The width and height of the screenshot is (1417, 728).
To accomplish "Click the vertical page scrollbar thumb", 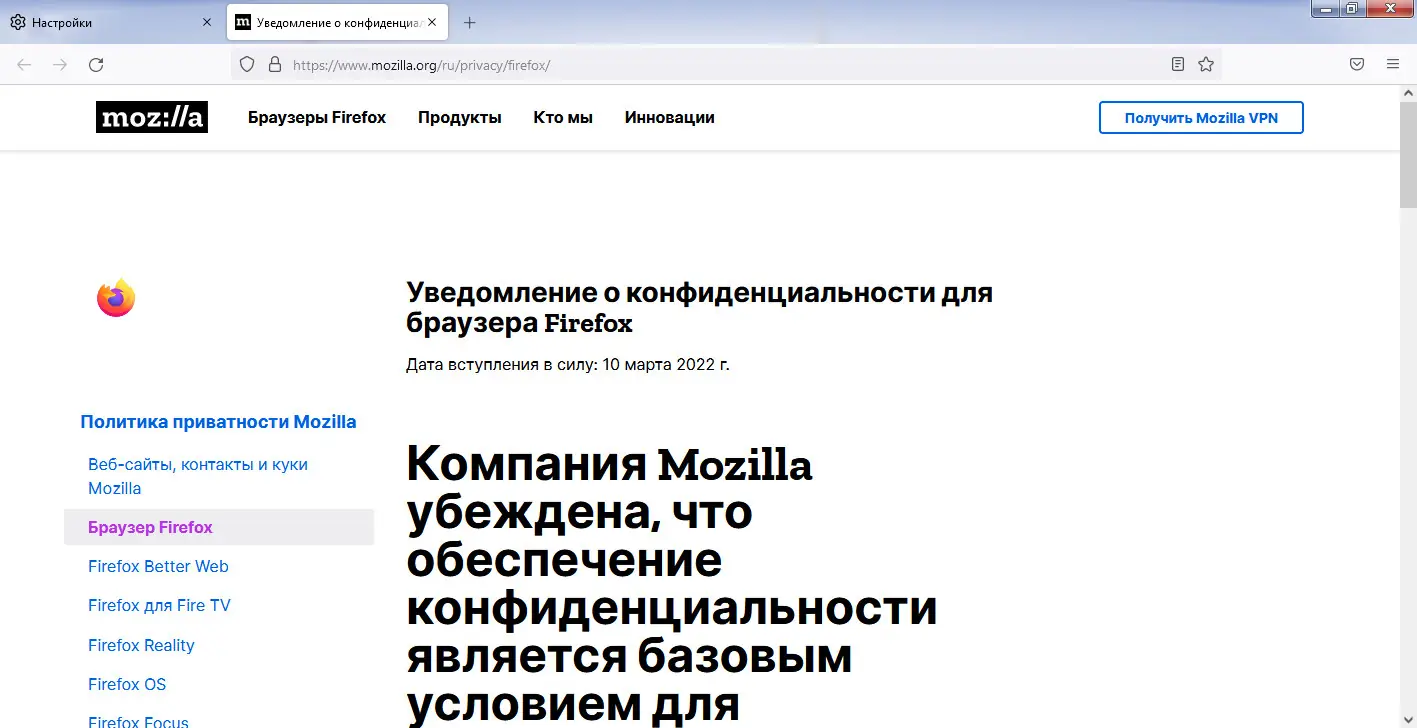I will point(1408,153).
